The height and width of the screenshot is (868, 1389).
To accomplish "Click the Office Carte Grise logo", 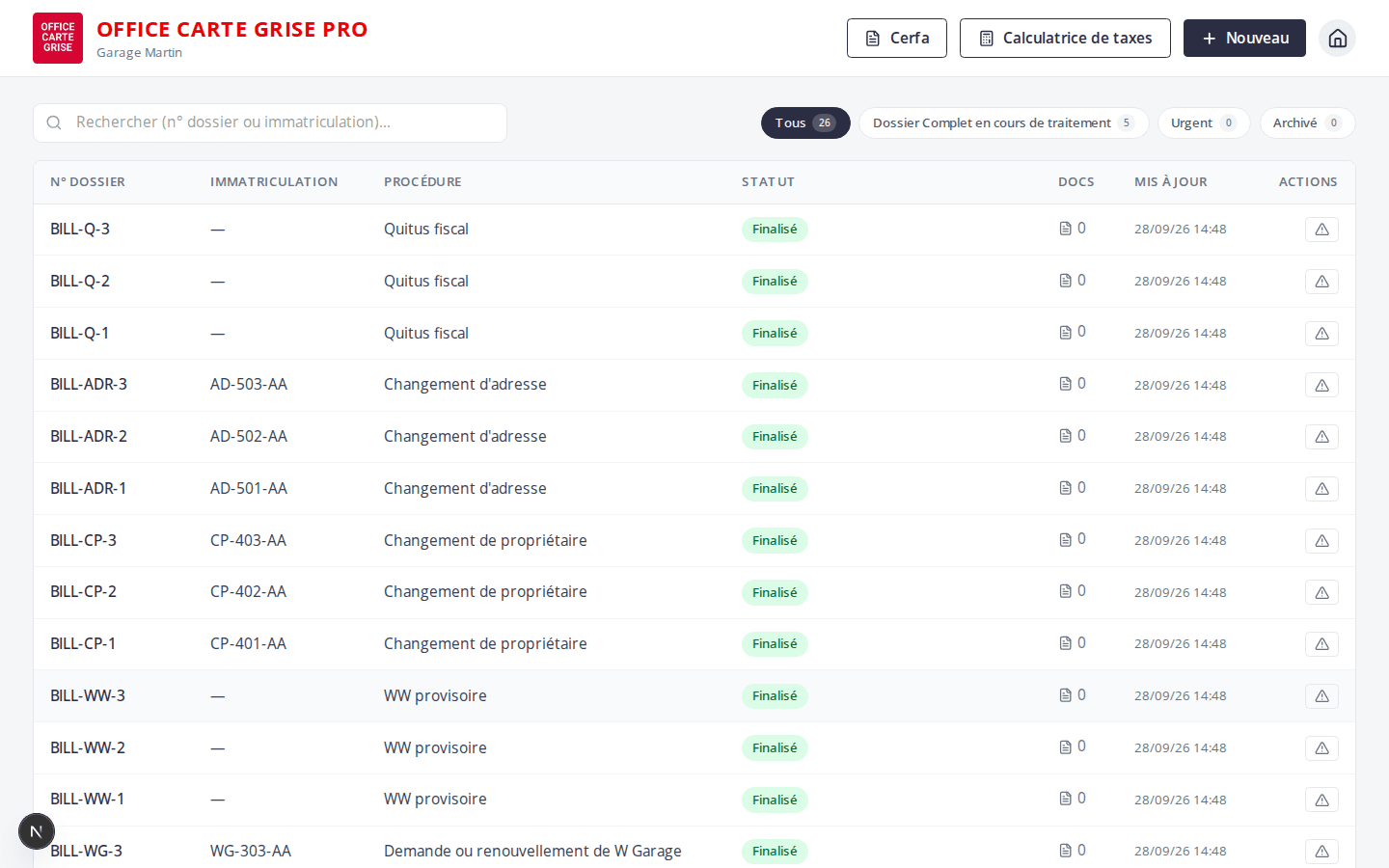I will (58, 38).
